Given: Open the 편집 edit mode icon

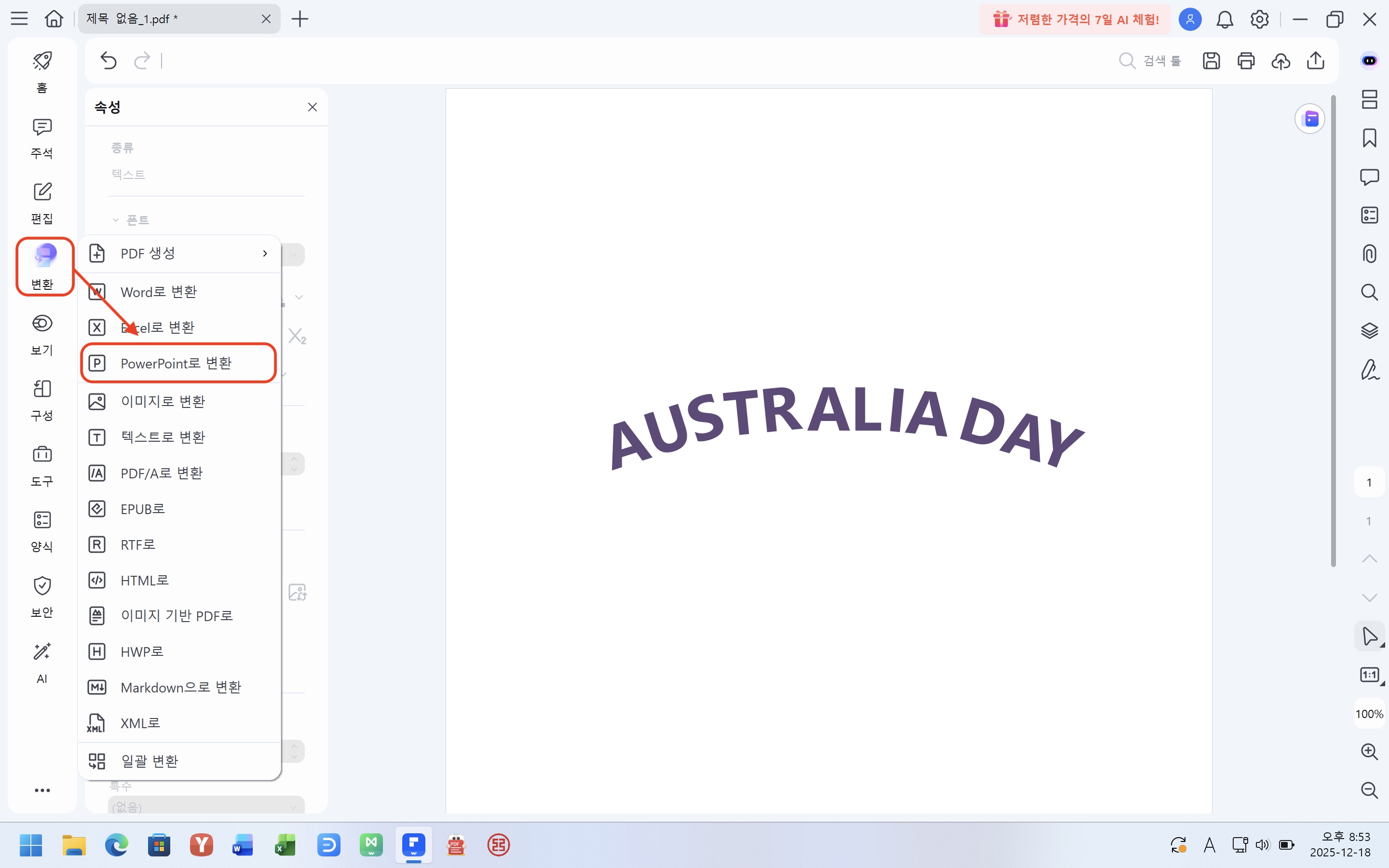Looking at the screenshot, I should tap(41, 201).
